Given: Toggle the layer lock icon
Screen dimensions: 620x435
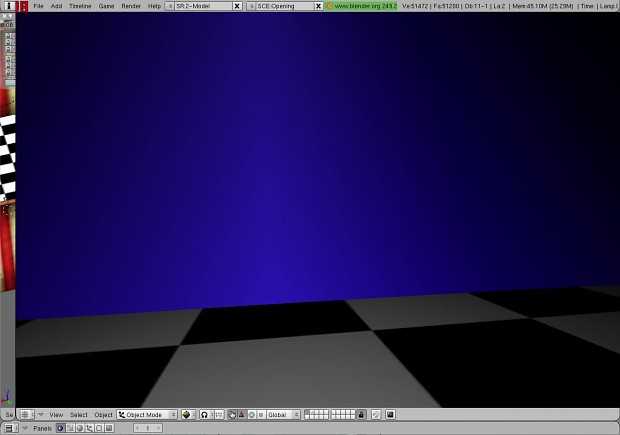Looking at the screenshot, I should [x=361, y=414].
